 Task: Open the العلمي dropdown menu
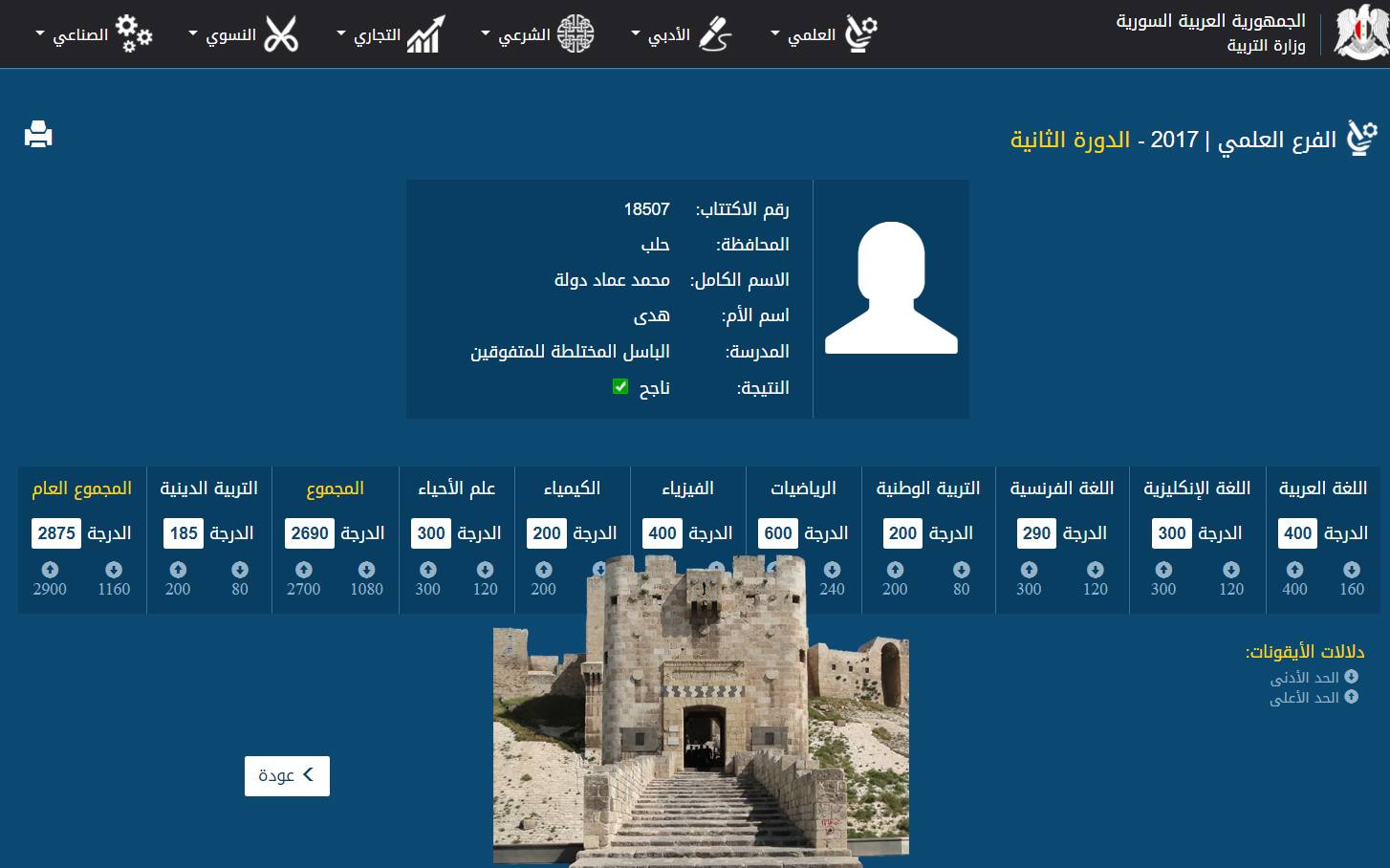click(x=802, y=35)
